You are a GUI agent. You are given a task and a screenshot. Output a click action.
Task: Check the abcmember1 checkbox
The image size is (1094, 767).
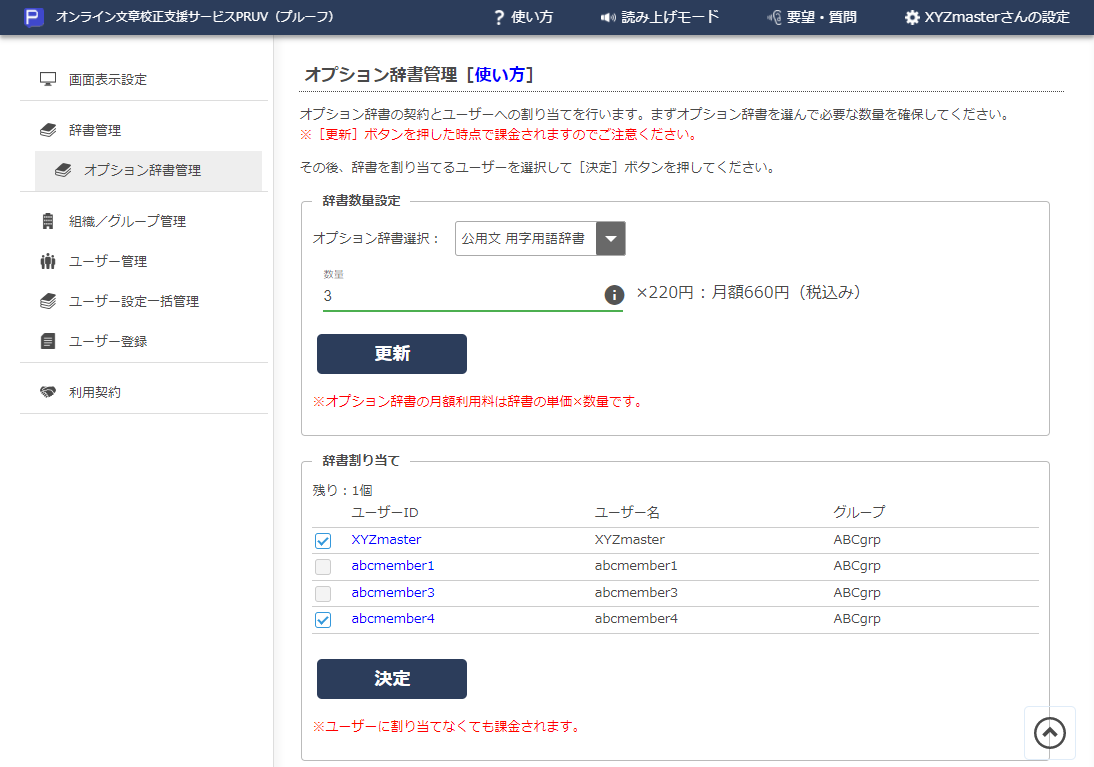click(x=323, y=567)
